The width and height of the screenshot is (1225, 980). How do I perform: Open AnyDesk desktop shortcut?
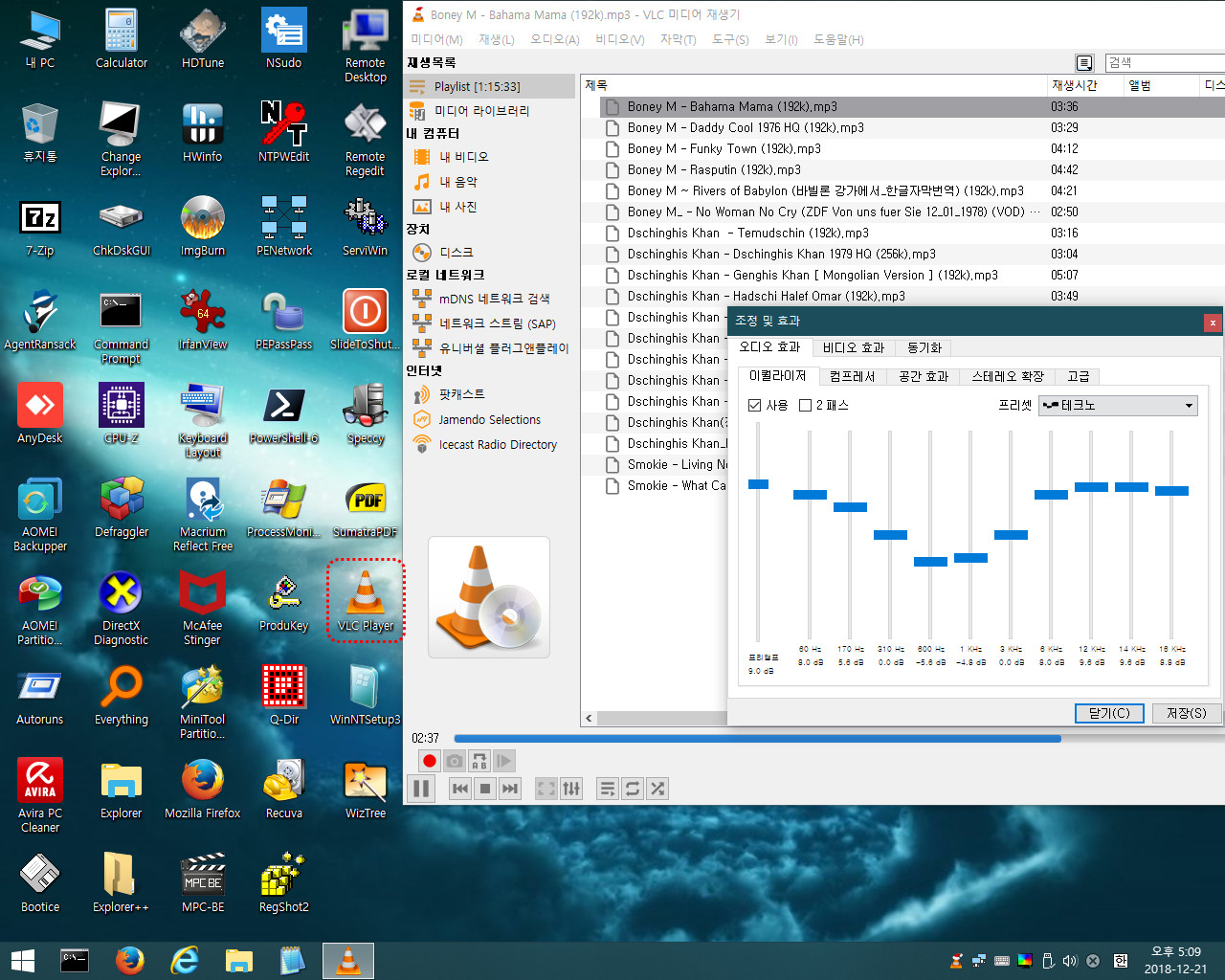pyautogui.click(x=40, y=413)
